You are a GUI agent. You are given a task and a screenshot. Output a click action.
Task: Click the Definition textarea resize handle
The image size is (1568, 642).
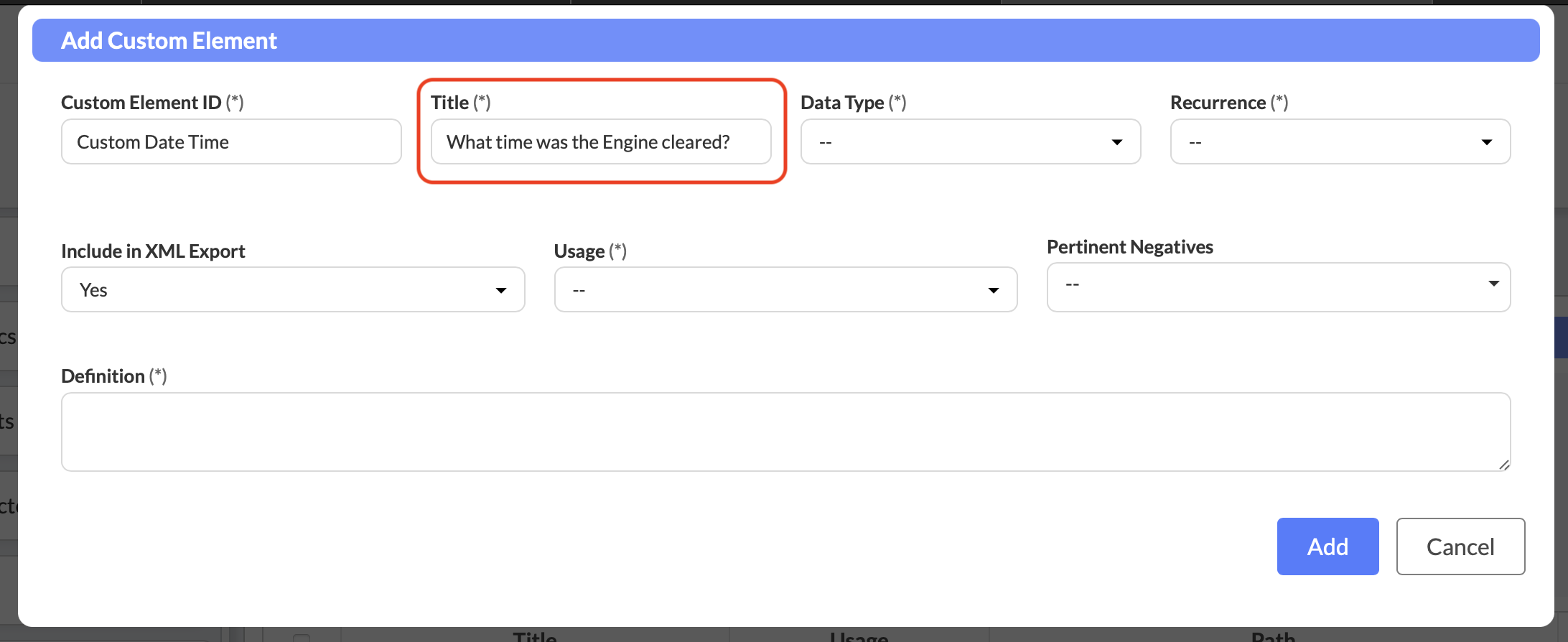pyautogui.click(x=1503, y=465)
